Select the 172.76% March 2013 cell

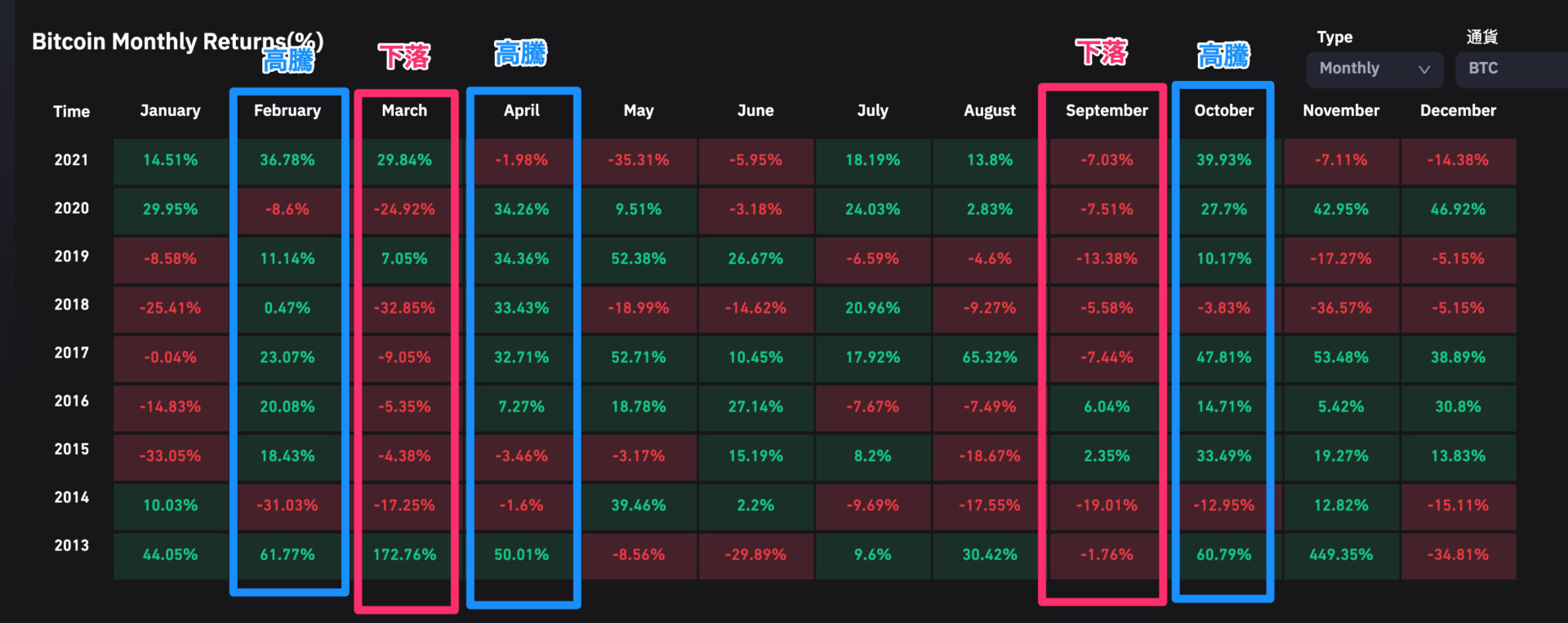click(x=404, y=555)
